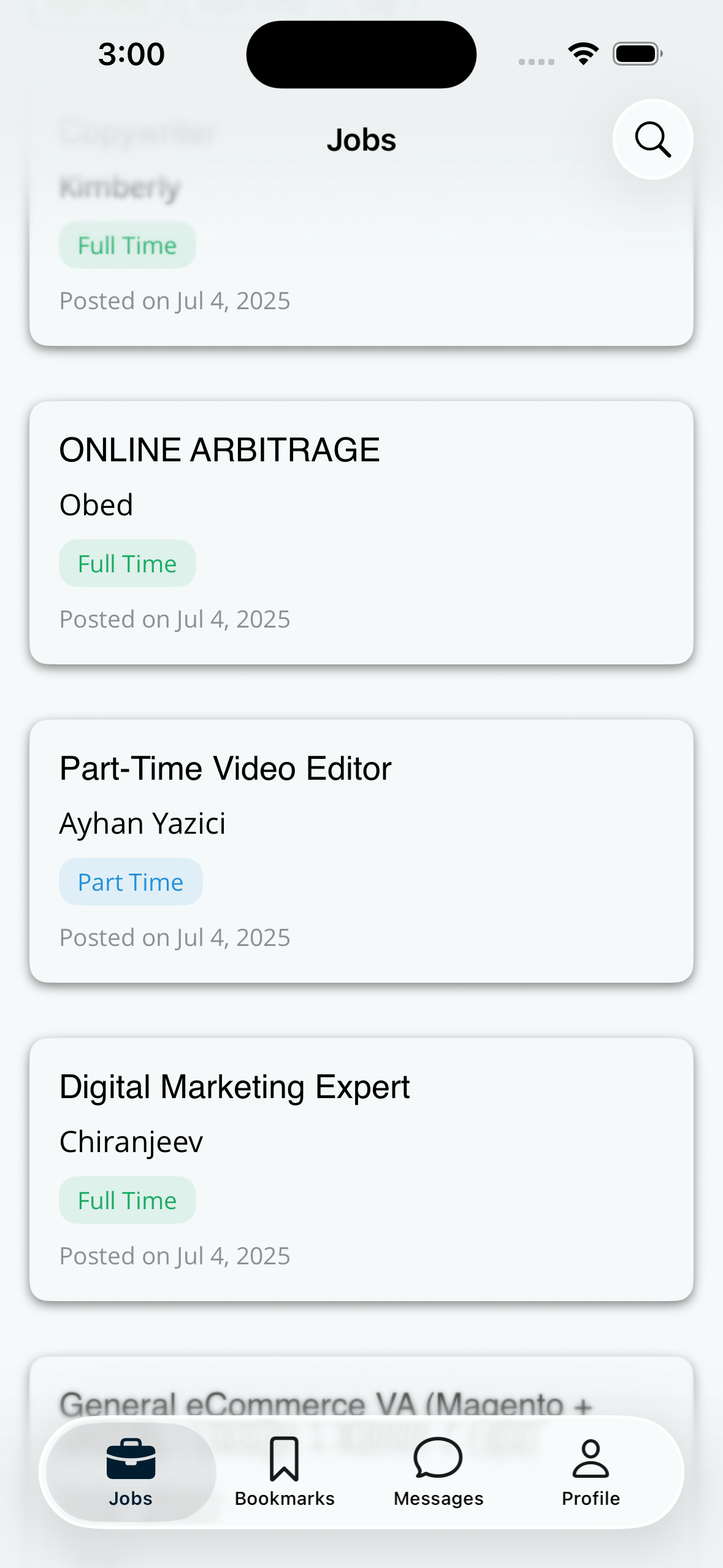
Task: Open the ONLINE ARBITRAGE job title
Action: [220, 450]
